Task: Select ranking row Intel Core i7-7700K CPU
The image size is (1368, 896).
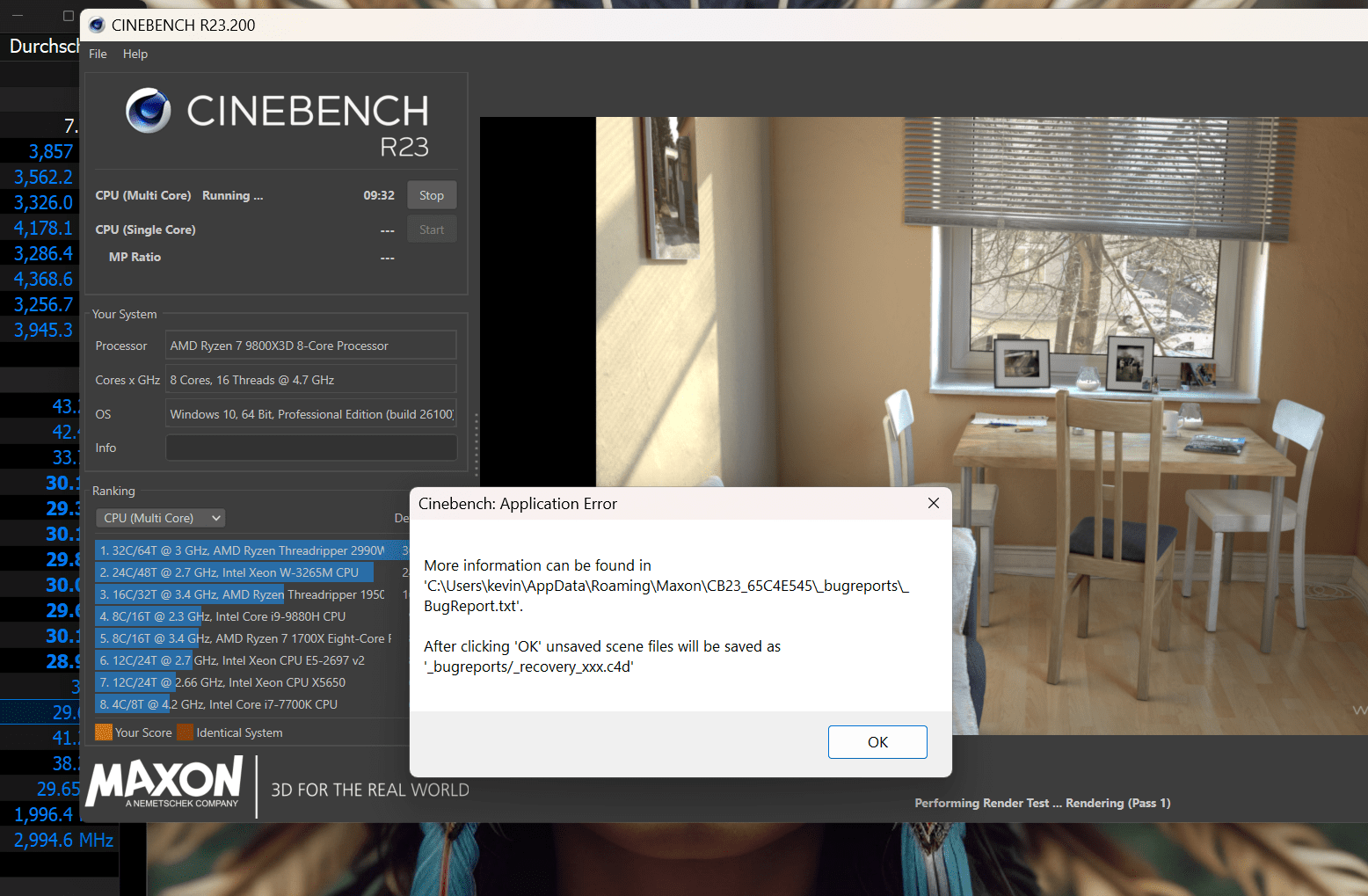Action: point(252,704)
